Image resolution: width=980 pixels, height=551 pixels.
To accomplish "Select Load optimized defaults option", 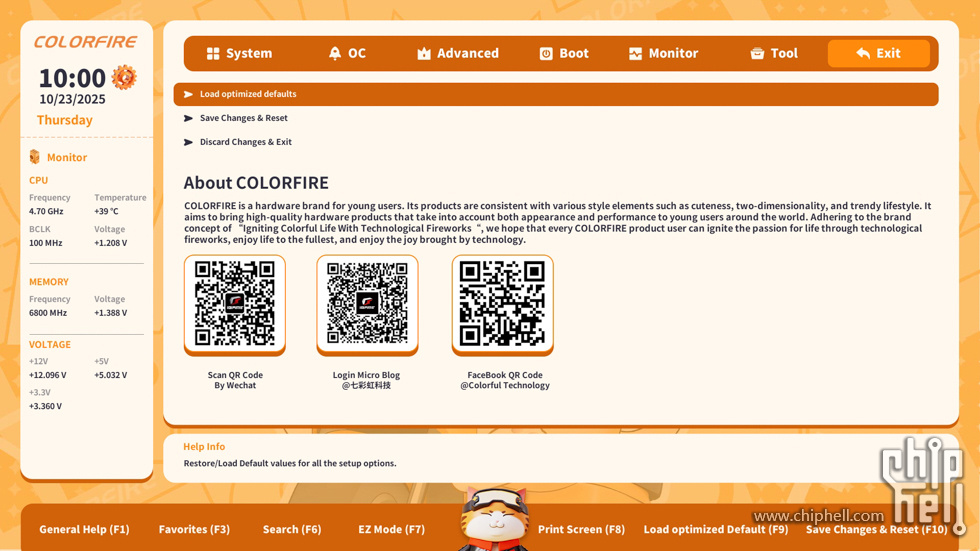I will tap(248, 94).
